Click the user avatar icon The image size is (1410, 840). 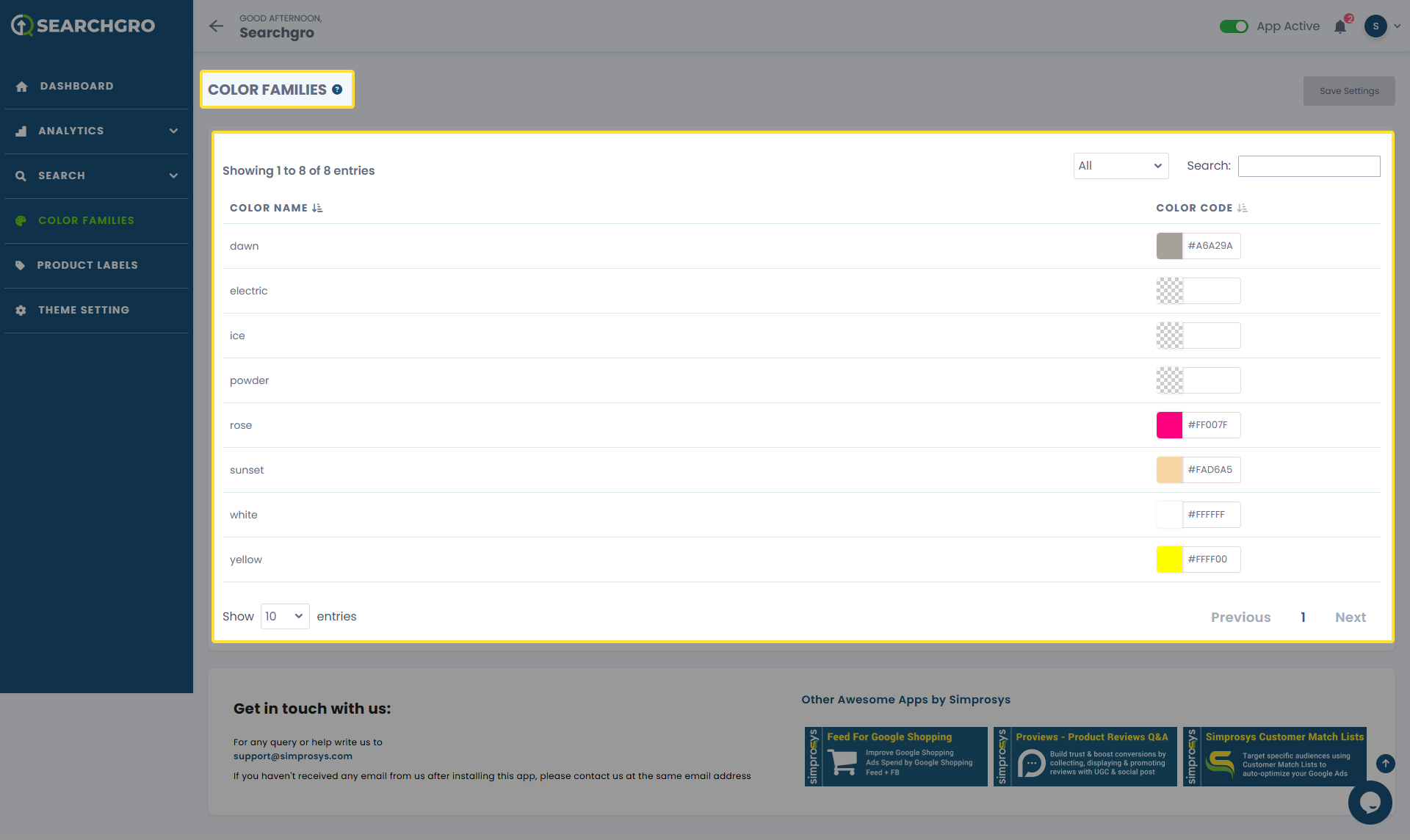click(x=1375, y=26)
